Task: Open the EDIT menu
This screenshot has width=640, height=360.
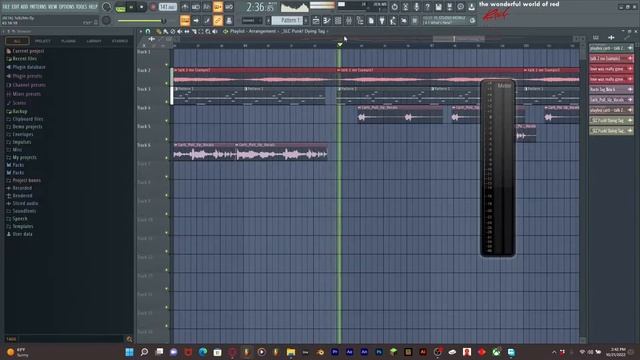Action: pos(15,7)
